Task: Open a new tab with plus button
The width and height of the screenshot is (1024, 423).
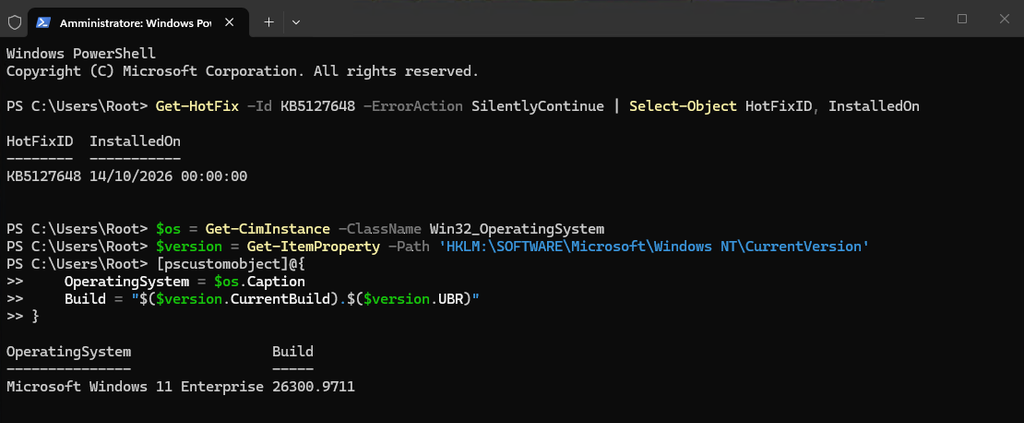Action: pos(268,22)
